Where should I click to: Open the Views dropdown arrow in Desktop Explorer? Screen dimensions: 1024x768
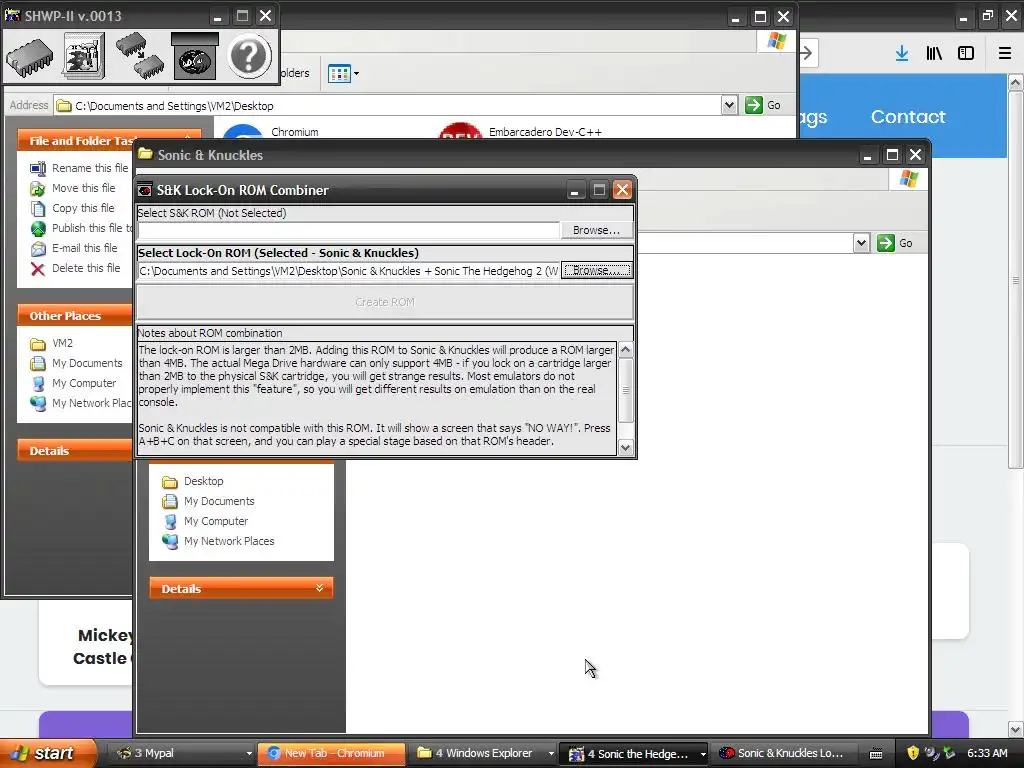(x=357, y=74)
